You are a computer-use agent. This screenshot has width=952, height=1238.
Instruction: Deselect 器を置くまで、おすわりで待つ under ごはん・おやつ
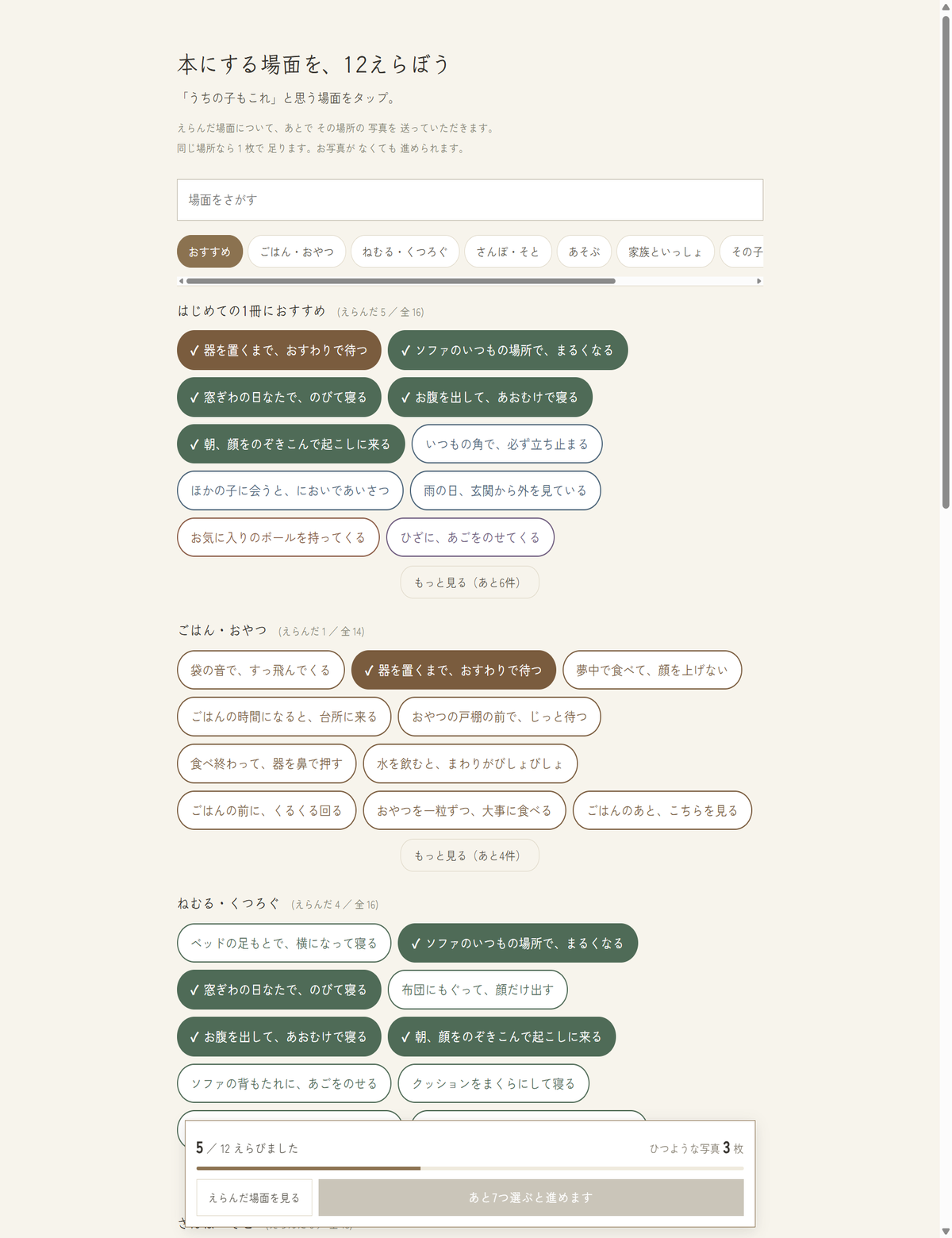[454, 670]
